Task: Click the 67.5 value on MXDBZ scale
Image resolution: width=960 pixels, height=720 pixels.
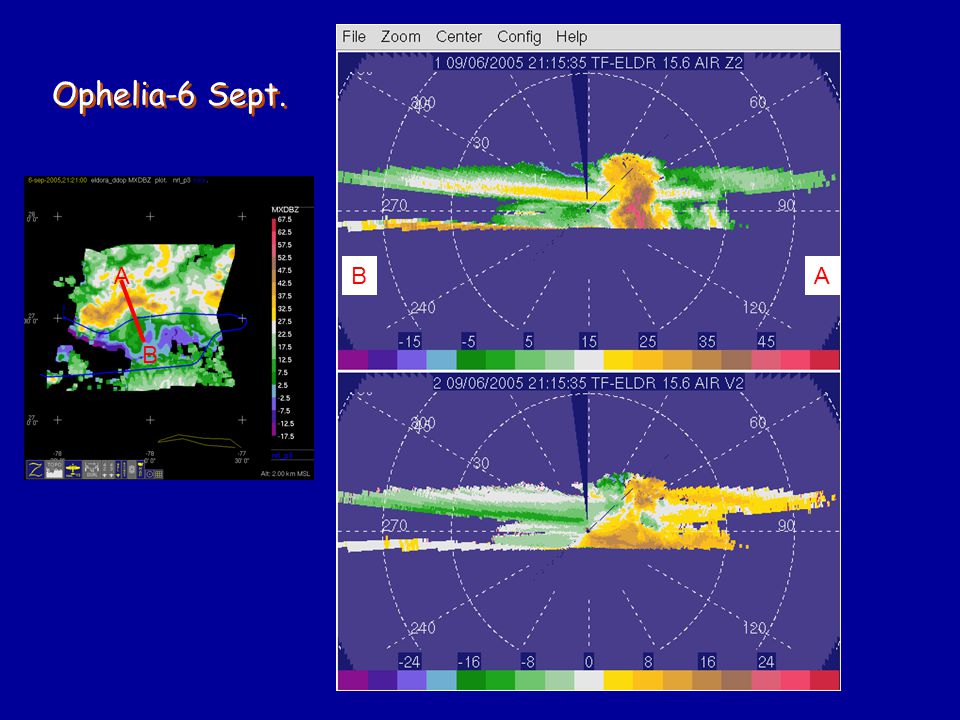Action: [285, 219]
